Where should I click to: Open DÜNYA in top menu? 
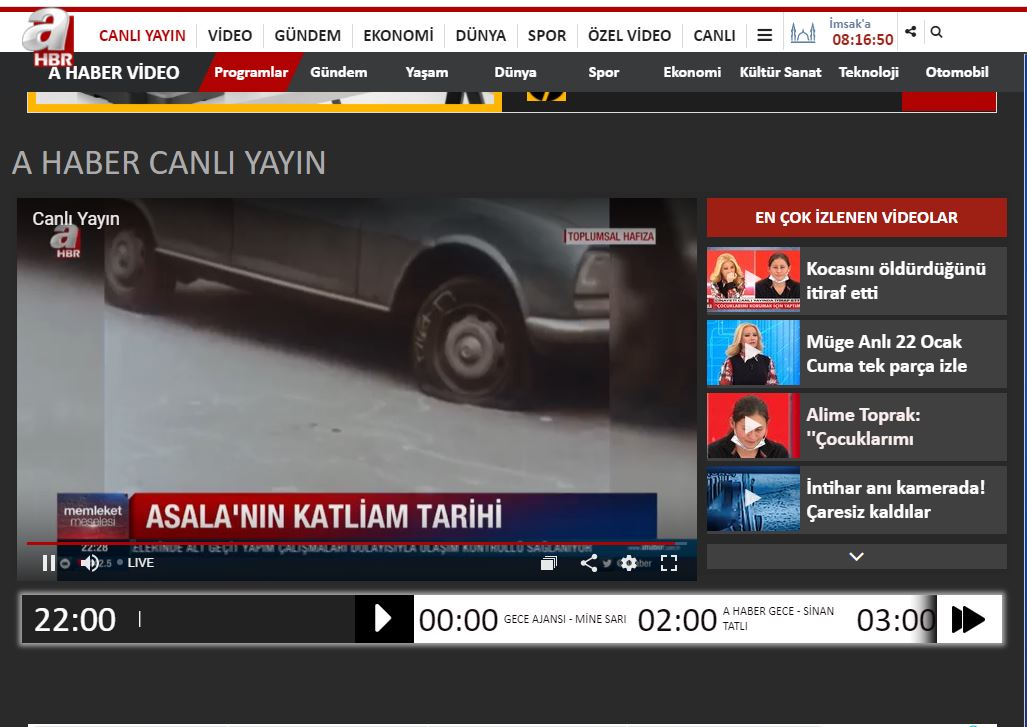[x=481, y=35]
